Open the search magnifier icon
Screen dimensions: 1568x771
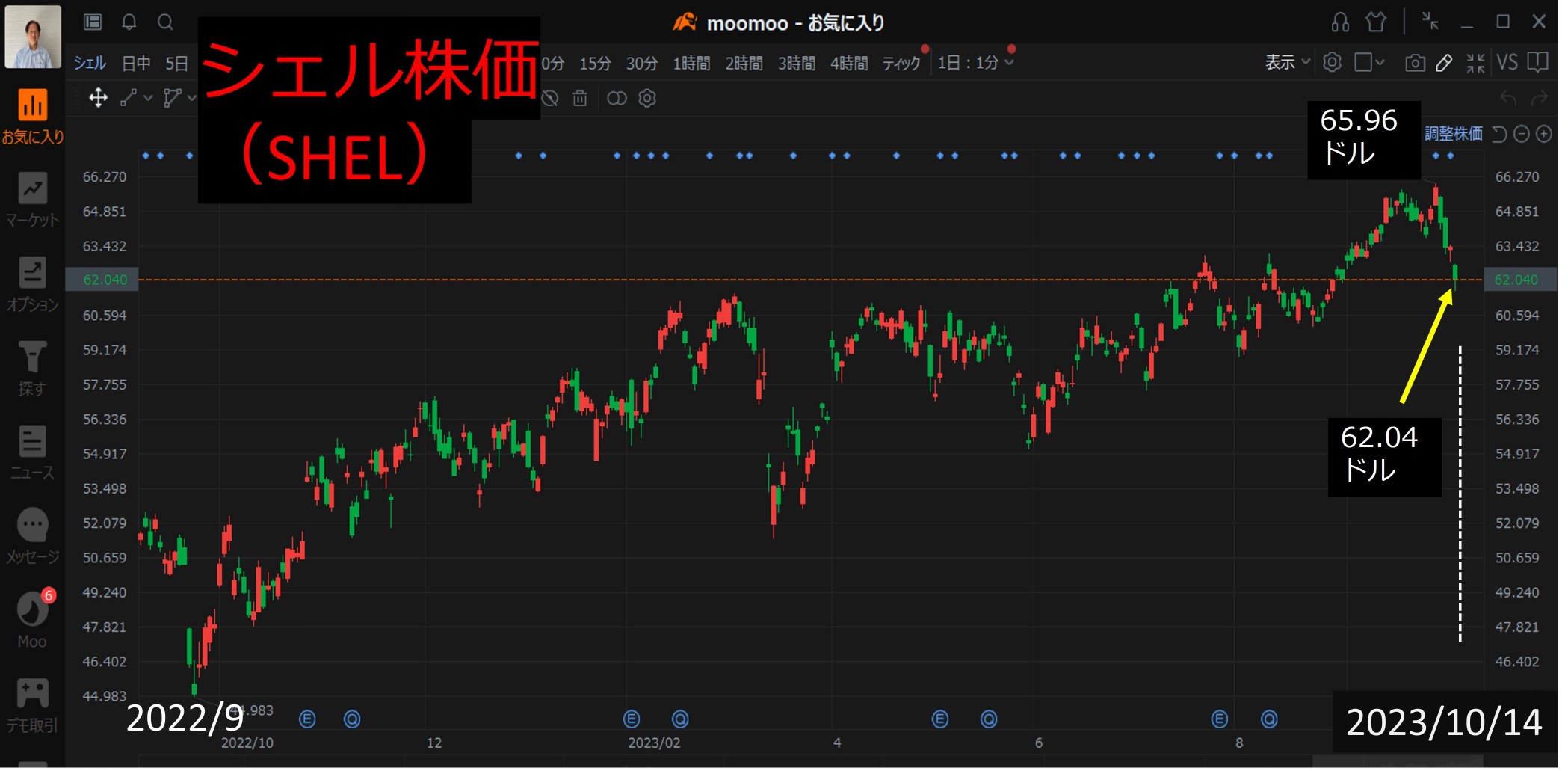pyautogui.click(x=165, y=22)
